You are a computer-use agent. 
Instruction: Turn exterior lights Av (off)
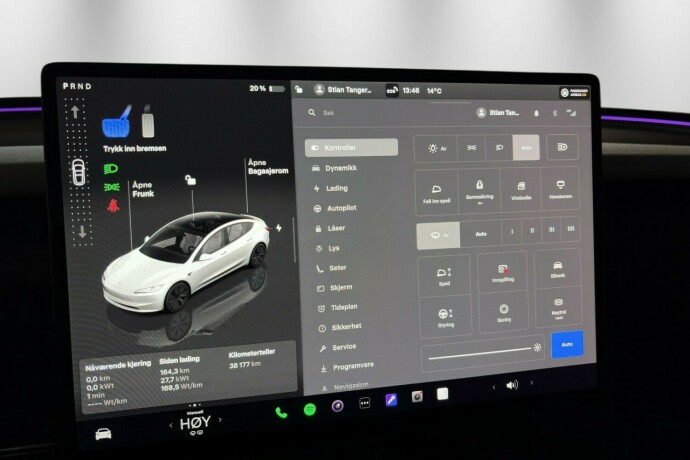tap(437, 149)
